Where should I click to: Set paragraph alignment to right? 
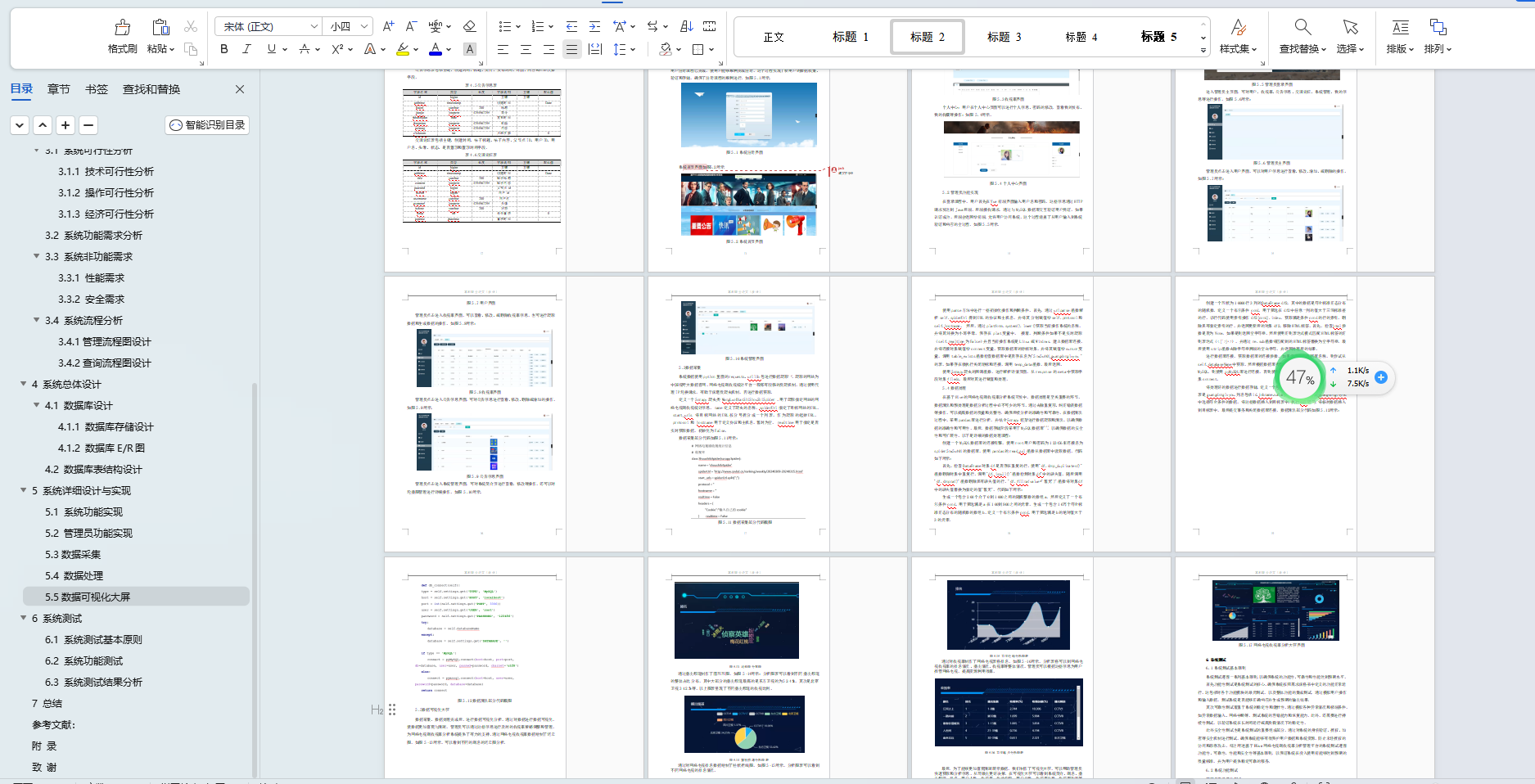pyautogui.click(x=549, y=49)
